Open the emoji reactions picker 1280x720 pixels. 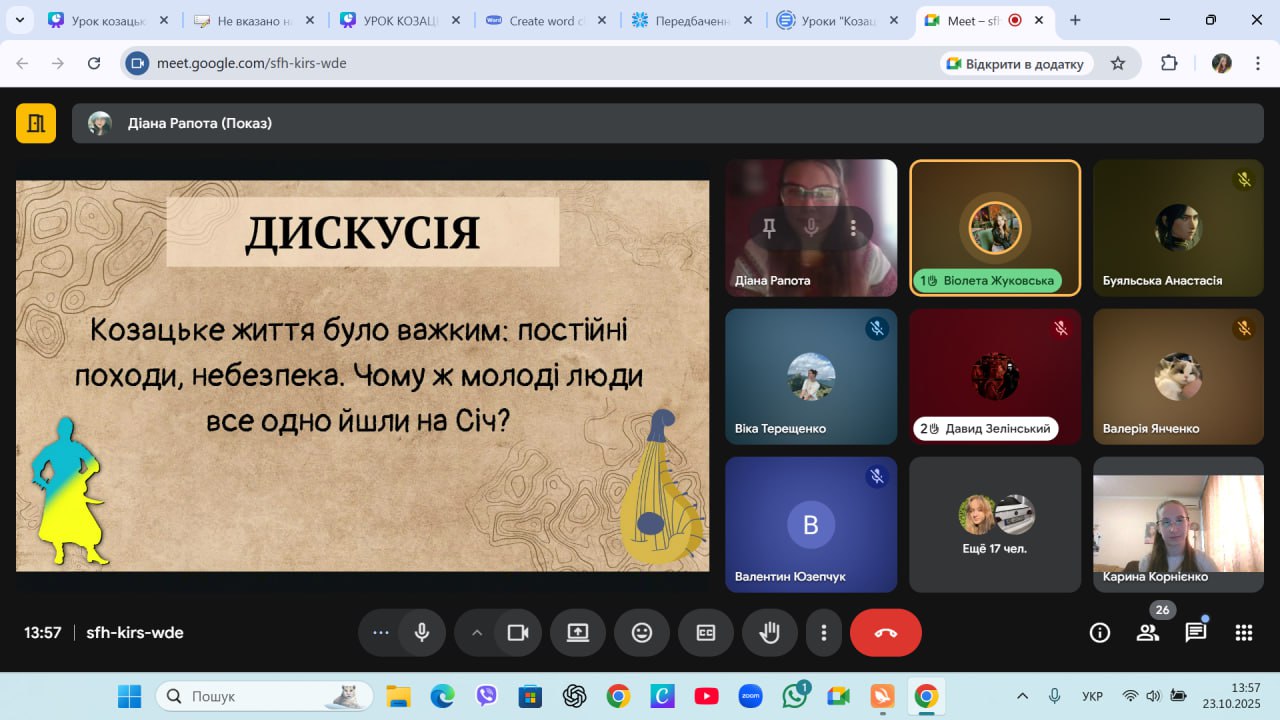point(641,633)
